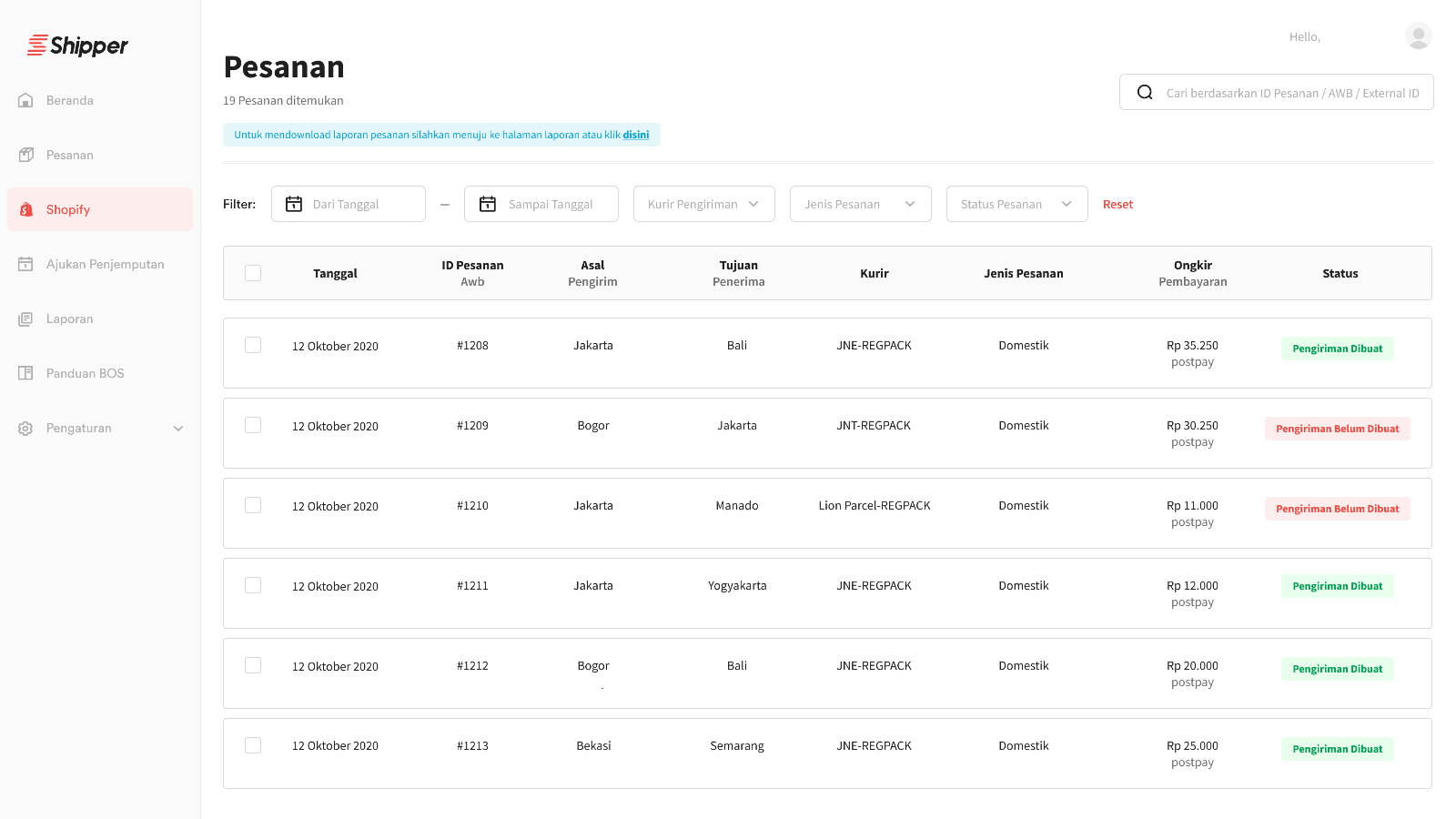Viewport: 1456px width, 819px height.
Task: Check the box for order #1210
Action: coord(253,505)
